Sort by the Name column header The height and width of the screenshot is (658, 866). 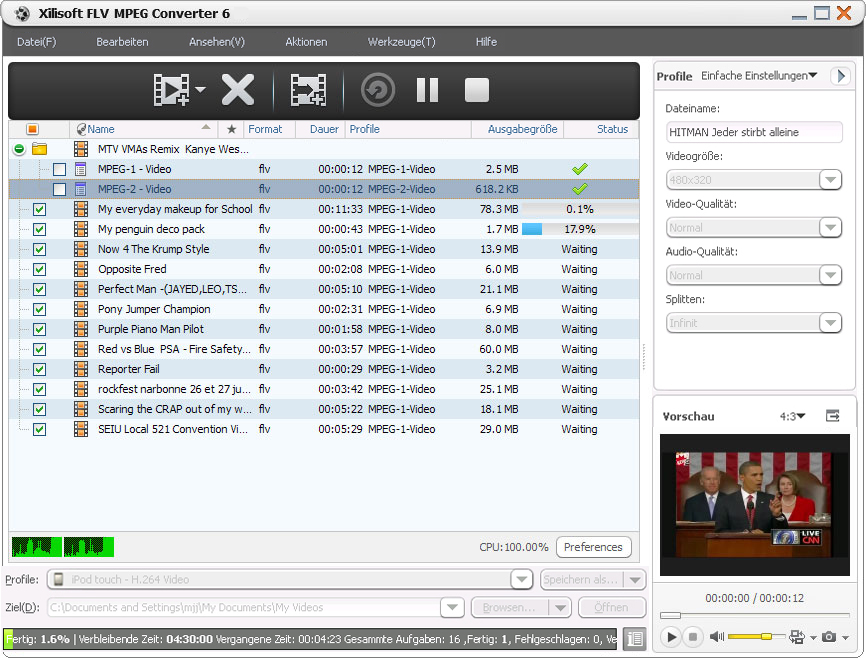(x=144, y=129)
